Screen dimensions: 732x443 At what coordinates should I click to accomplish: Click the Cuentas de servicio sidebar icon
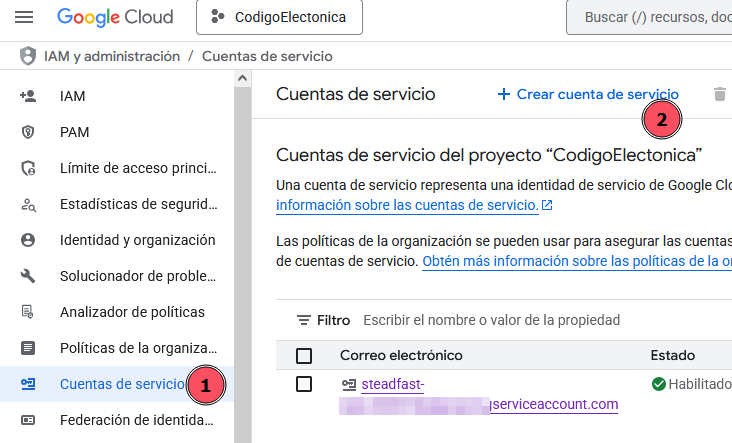[28, 384]
